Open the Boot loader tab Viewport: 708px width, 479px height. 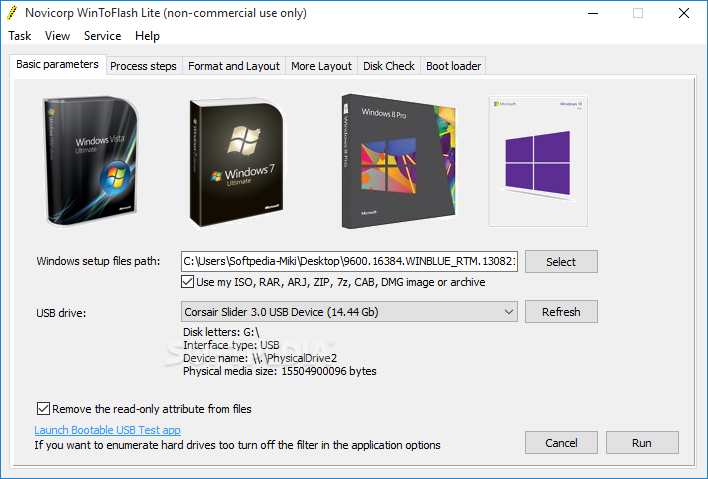point(453,66)
